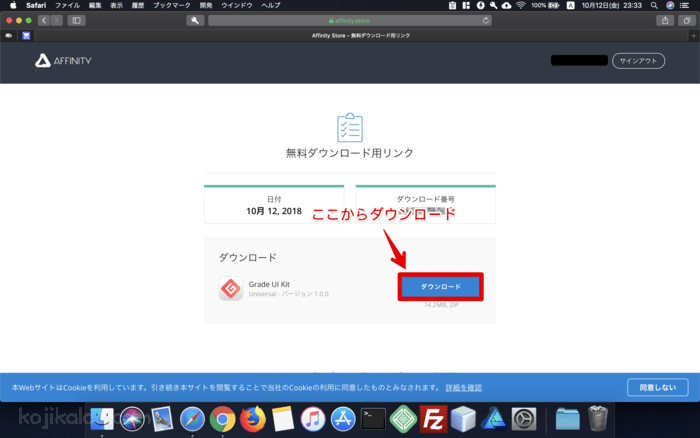700x438 pixels.
Task: Go back with the Safari back arrow
Action: 44,21
